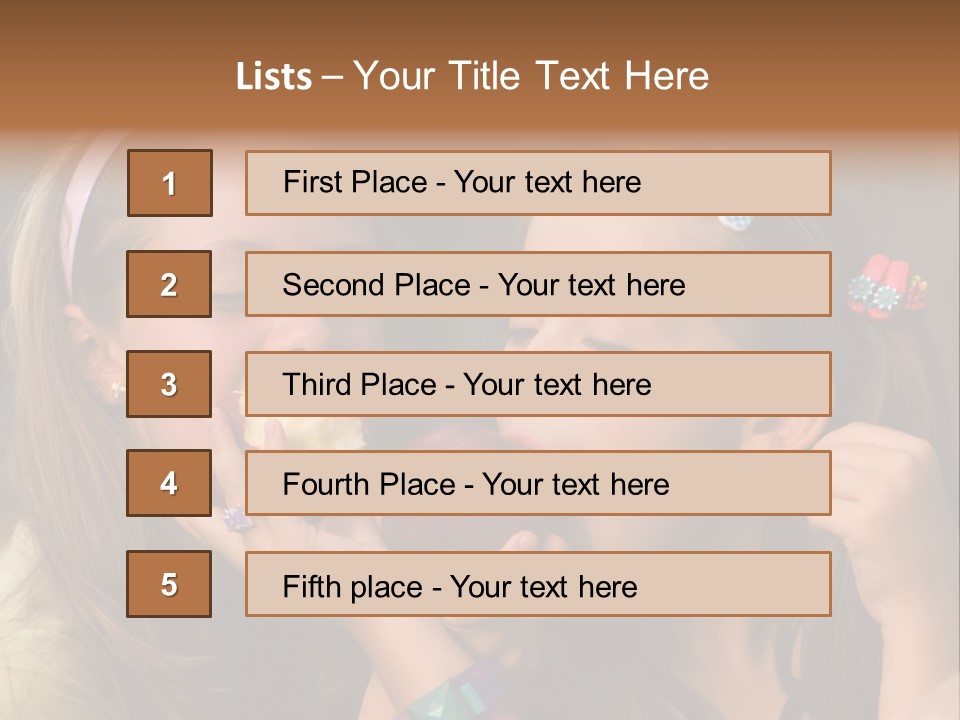Select the Fourth Place text bar

(538, 483)
